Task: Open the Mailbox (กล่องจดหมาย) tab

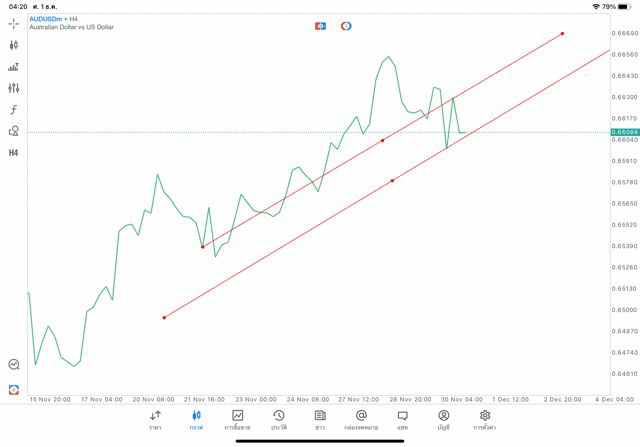Action: point(361,420)
